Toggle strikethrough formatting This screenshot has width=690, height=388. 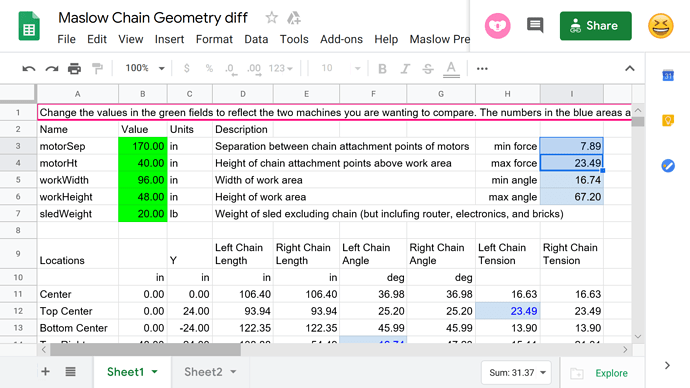428,69
